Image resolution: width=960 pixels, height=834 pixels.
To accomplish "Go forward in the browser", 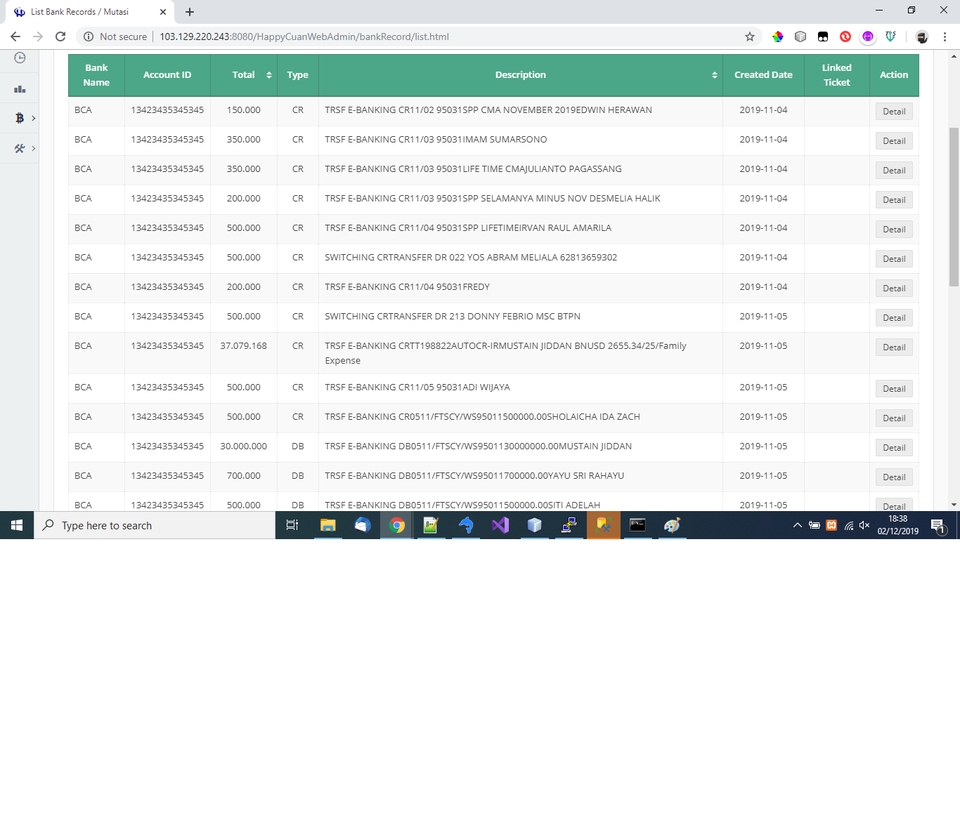I will tap(38, 37).
